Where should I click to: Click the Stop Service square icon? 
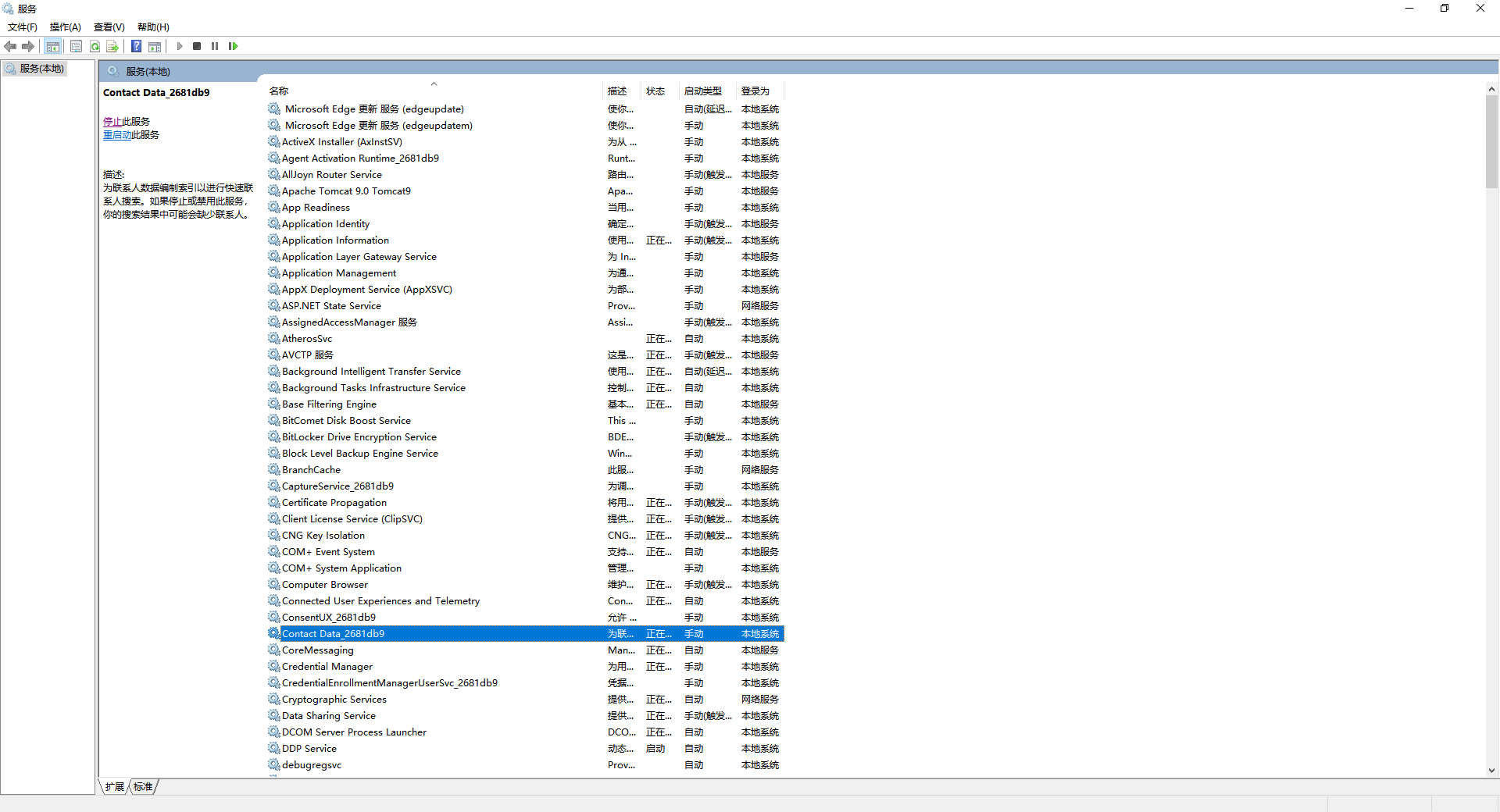click(197, 46)
